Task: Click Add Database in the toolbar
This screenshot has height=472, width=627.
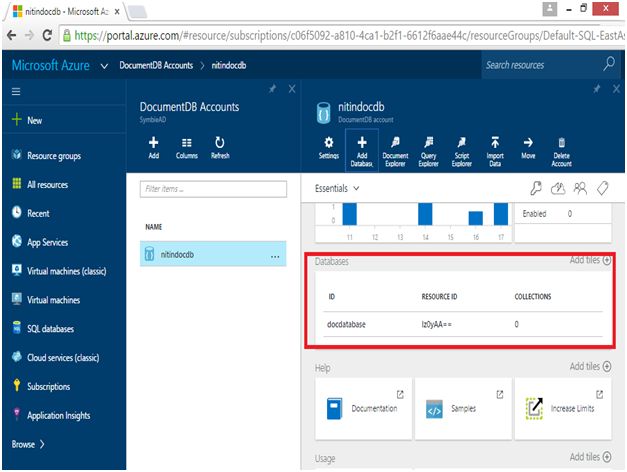Action: point(362,151)
